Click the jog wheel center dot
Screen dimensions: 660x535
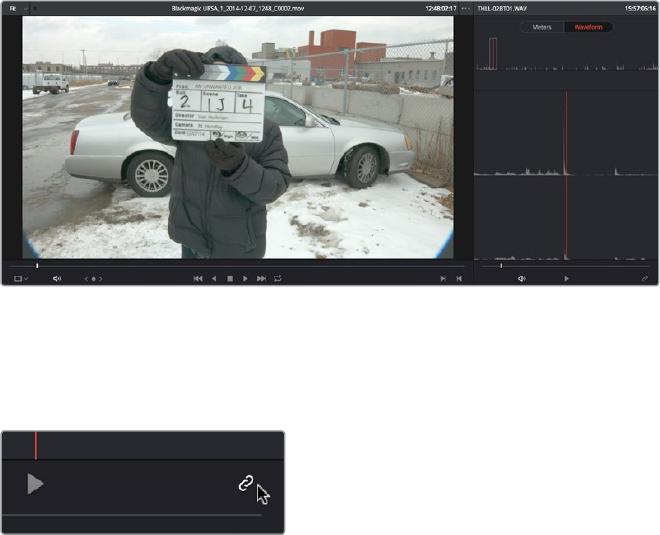93,279
